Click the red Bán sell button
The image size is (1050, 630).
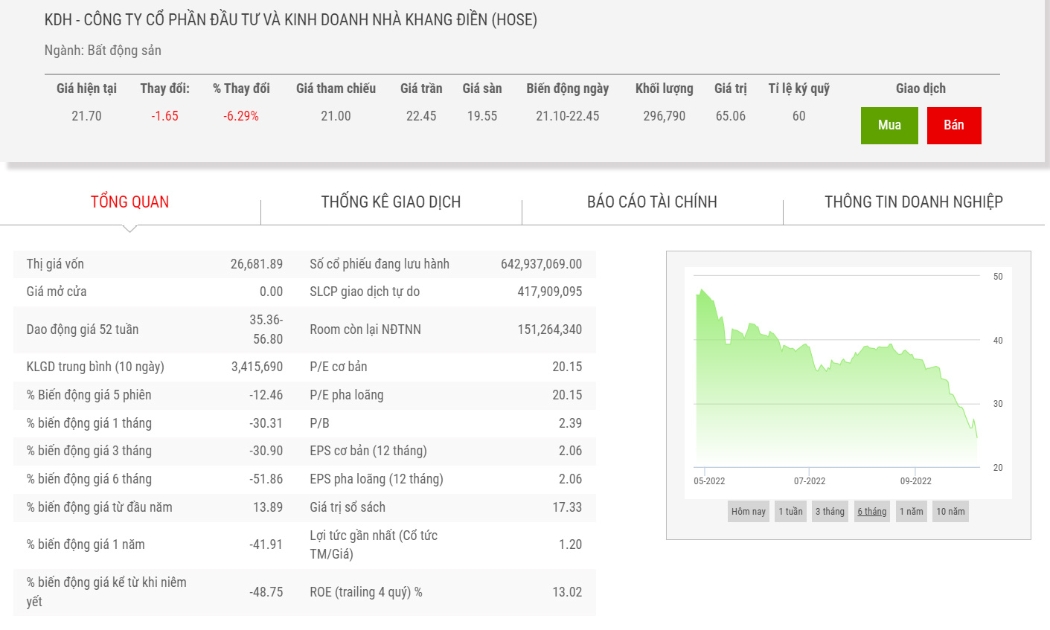[954, 125]
